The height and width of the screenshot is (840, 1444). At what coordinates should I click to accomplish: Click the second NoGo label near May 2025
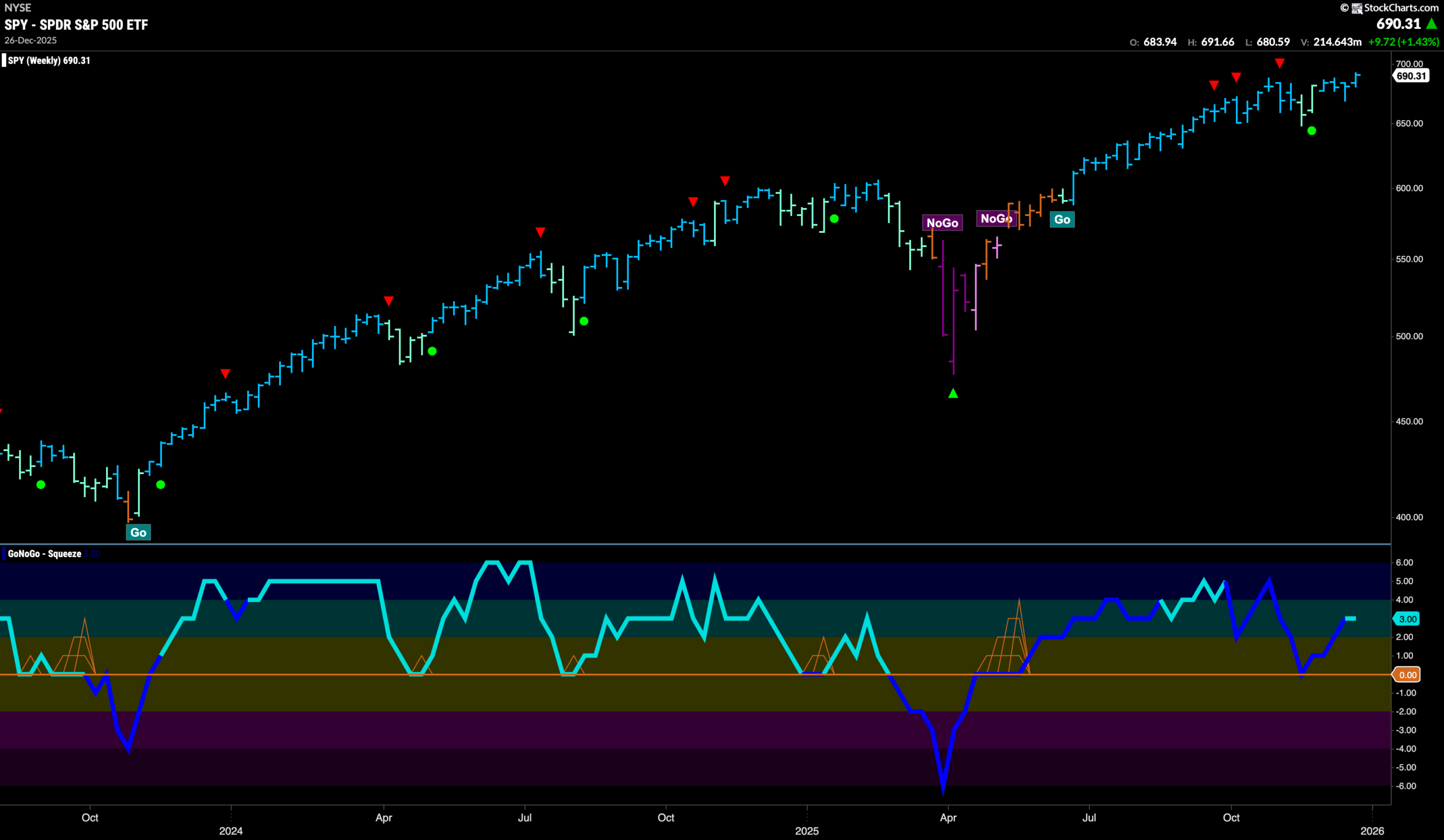996,218
